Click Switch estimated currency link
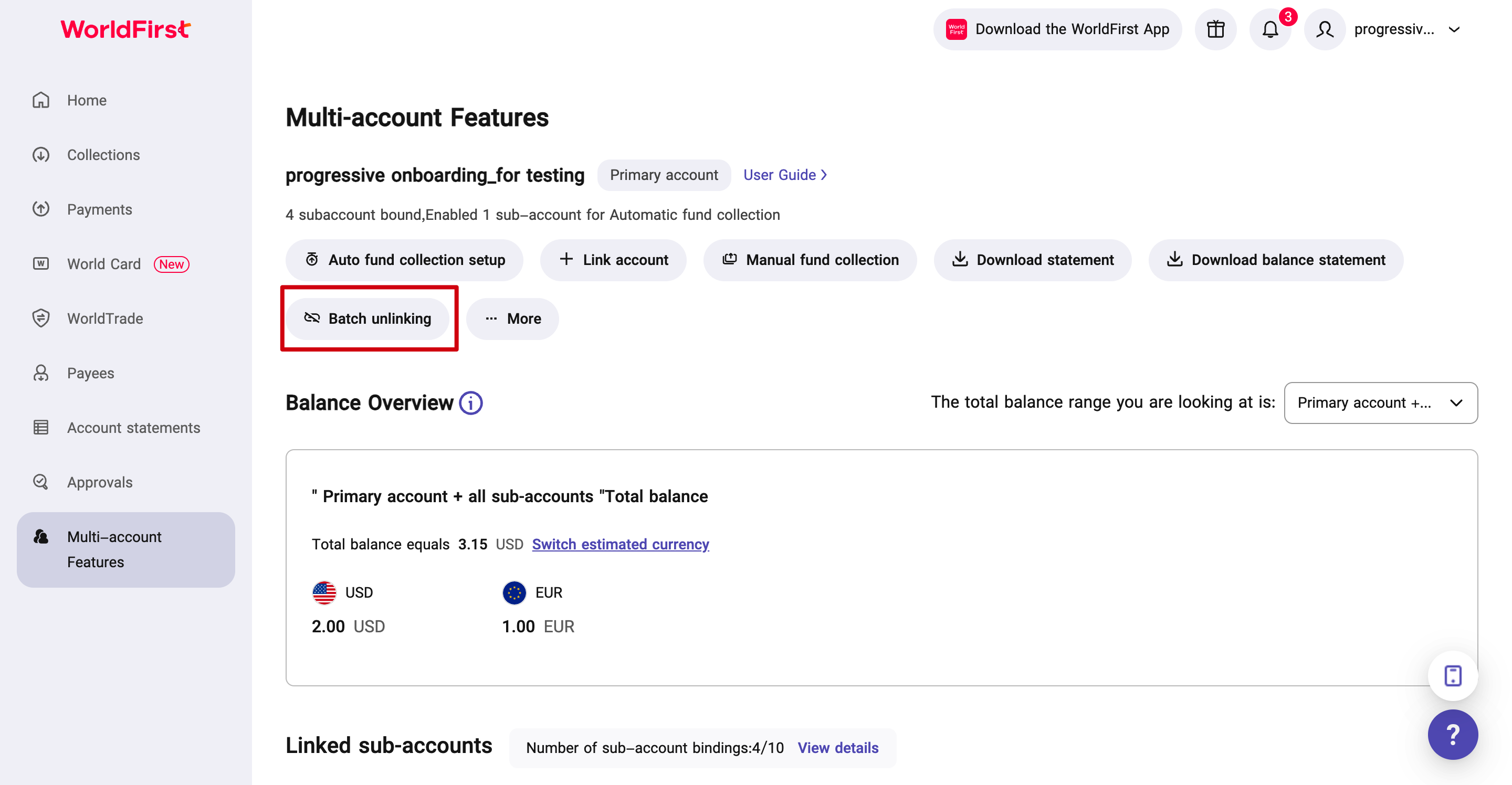Image resolution: width=1512 pixels, height=785 pixels. coord(621,545)
